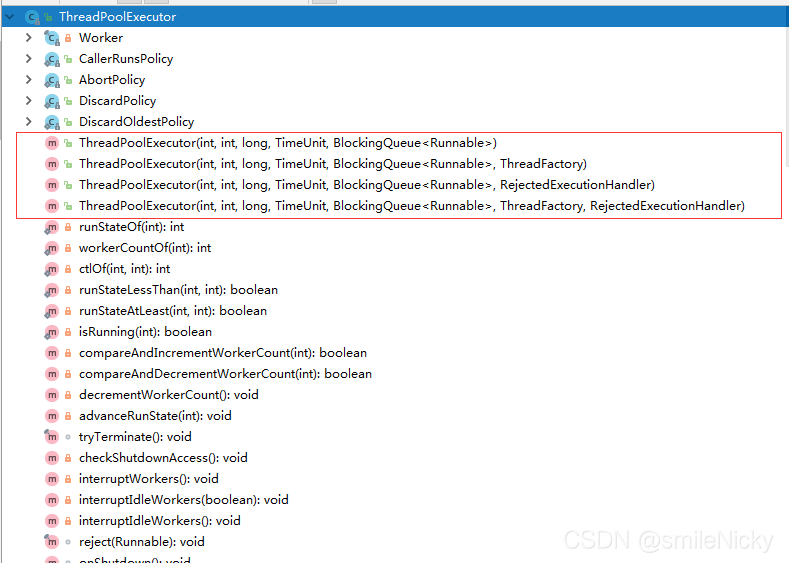Click method icon of ctlOf(int, int)
The image size is (789, 563).
click(x=52, y=269)
